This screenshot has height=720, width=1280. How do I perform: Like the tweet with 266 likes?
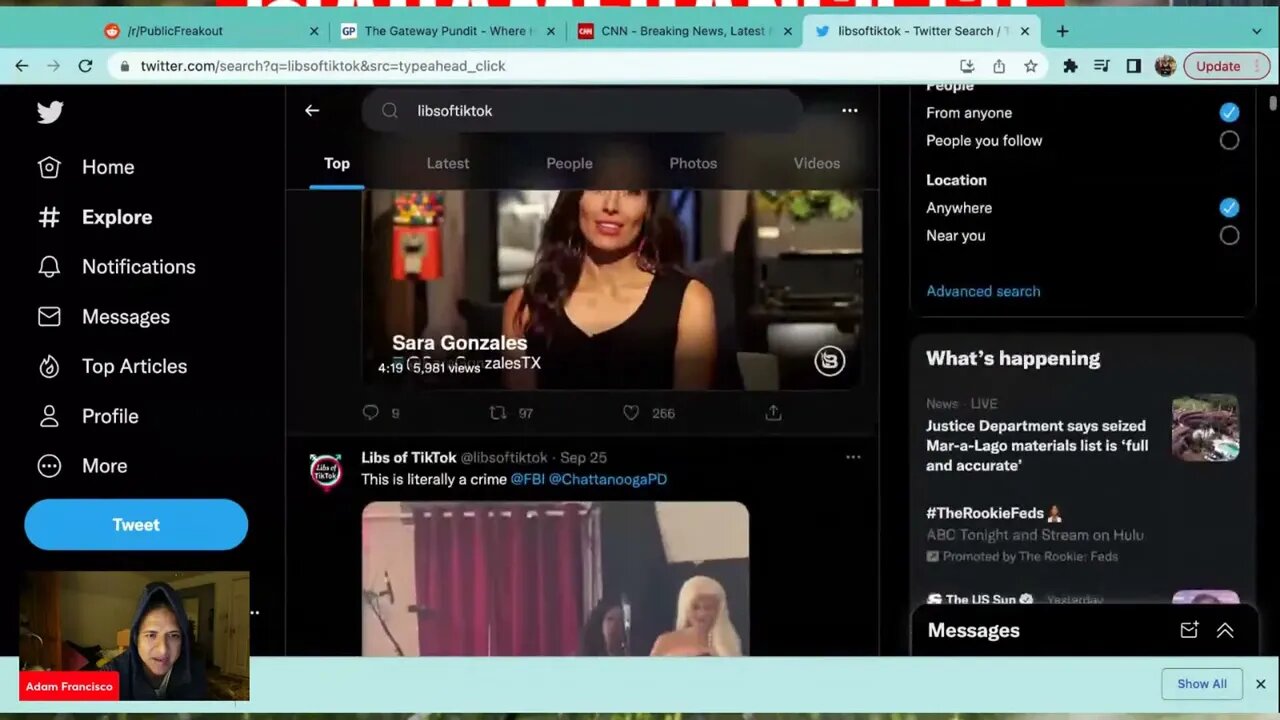coord(631,412)
